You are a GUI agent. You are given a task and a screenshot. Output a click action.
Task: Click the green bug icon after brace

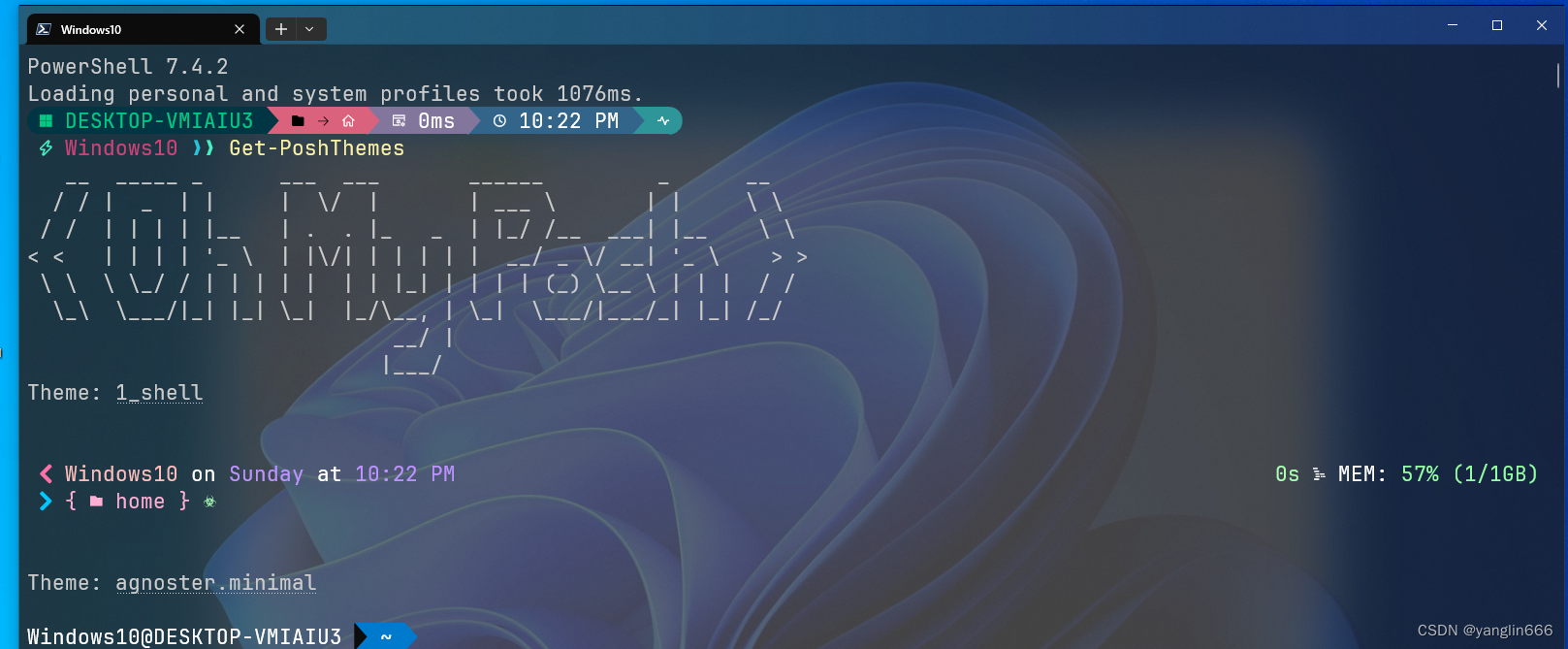tap(209, 502)
